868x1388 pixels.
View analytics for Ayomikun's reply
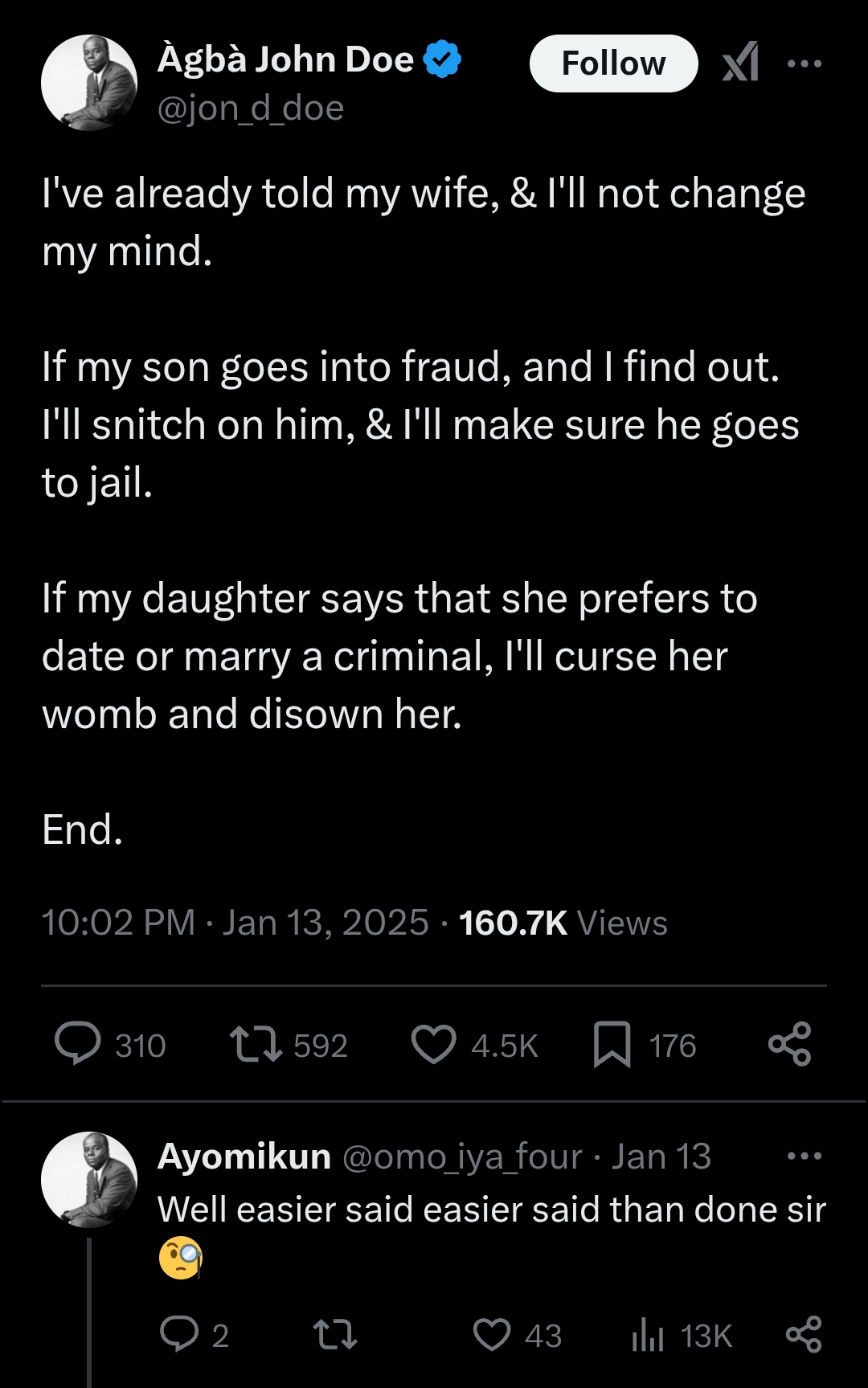click(x=648, y=1335)
